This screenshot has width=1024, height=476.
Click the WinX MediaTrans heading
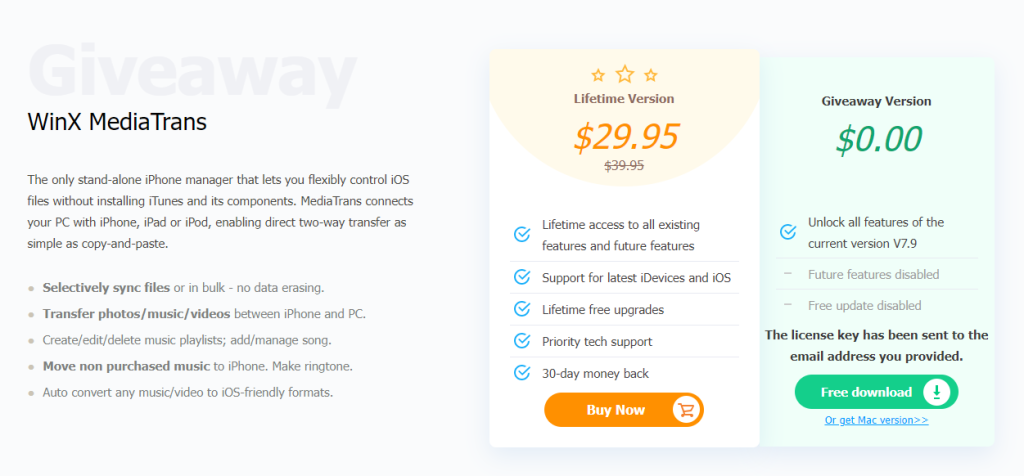[x=117, y=122]
